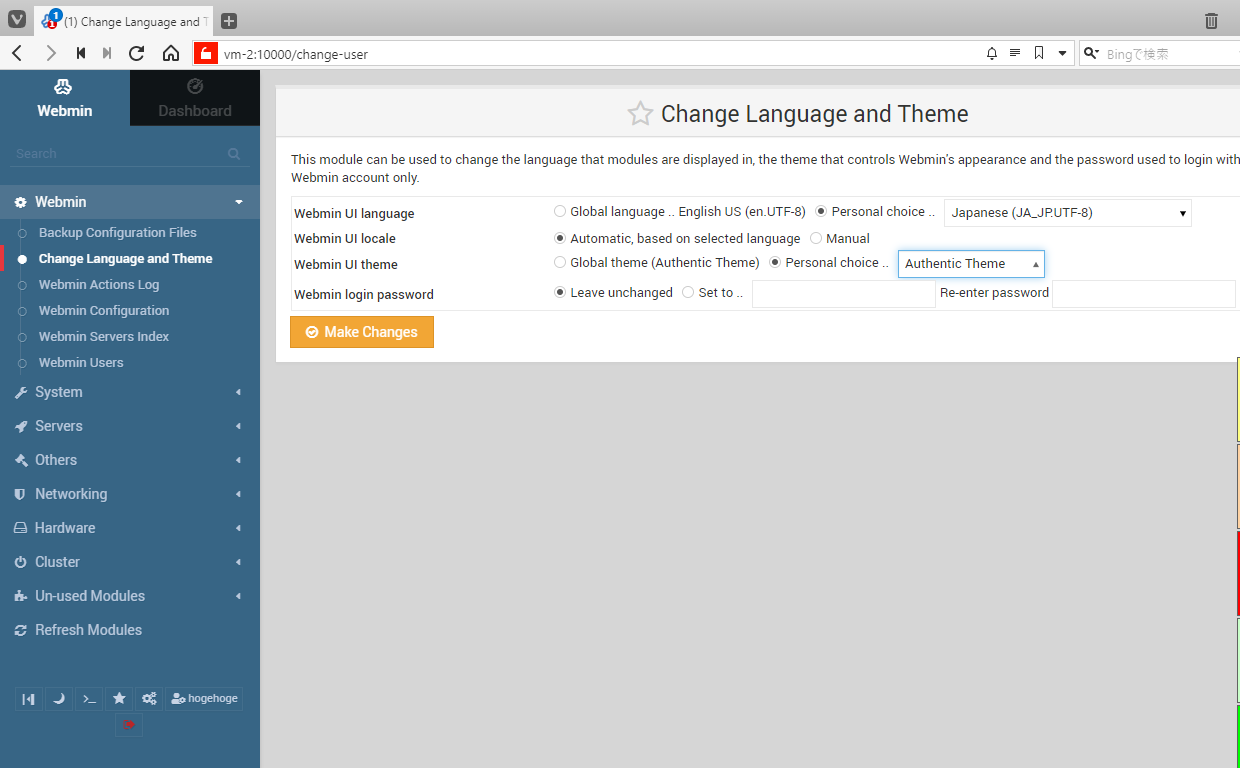Screen dimensions: 1240x768
Task: Select Automatic locale radio option
Action: pos(560,238)
